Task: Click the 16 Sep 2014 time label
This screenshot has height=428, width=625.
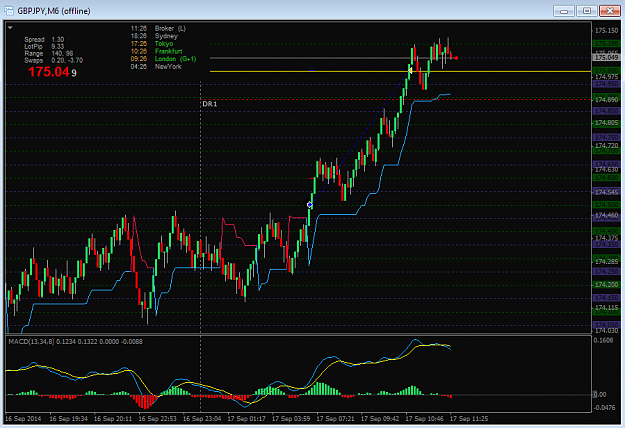Action: point(23,419)
